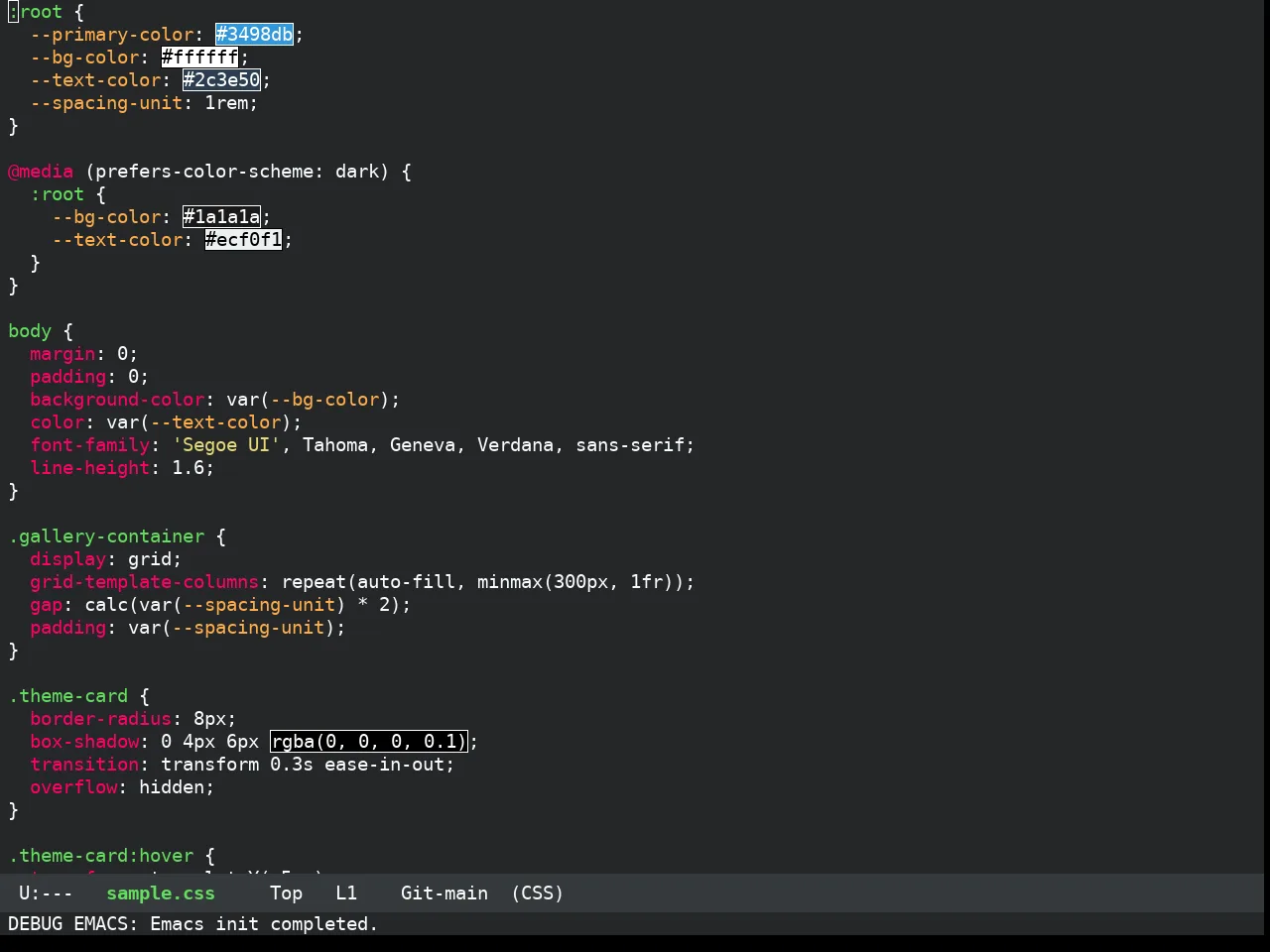The width and height of the screenshot is (1270, 952).
Task: Click the nested ':root' inside media query
Action: pyautogui.click(x=58, y=194)
